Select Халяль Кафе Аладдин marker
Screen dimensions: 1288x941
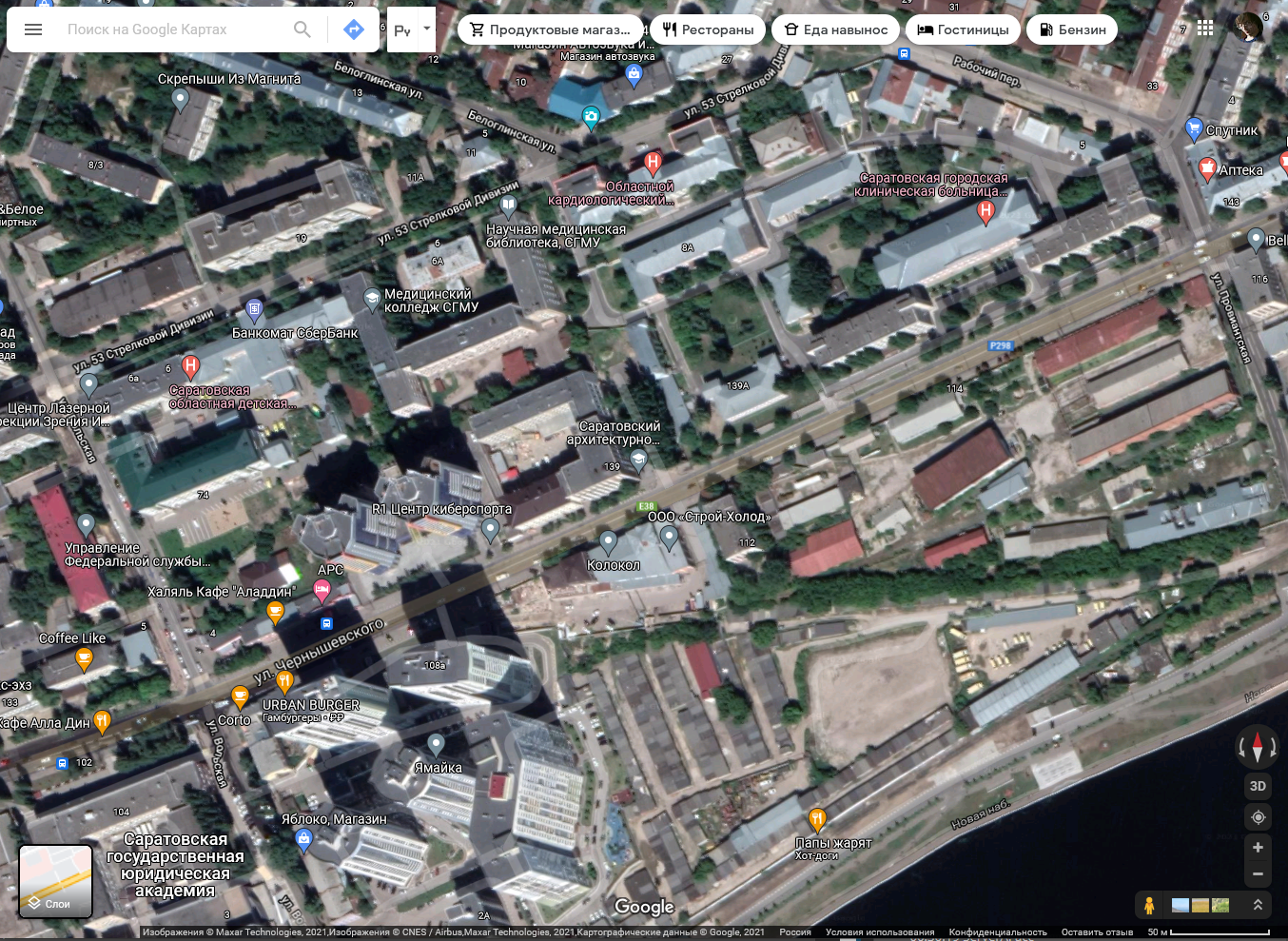tap(276, 612)
